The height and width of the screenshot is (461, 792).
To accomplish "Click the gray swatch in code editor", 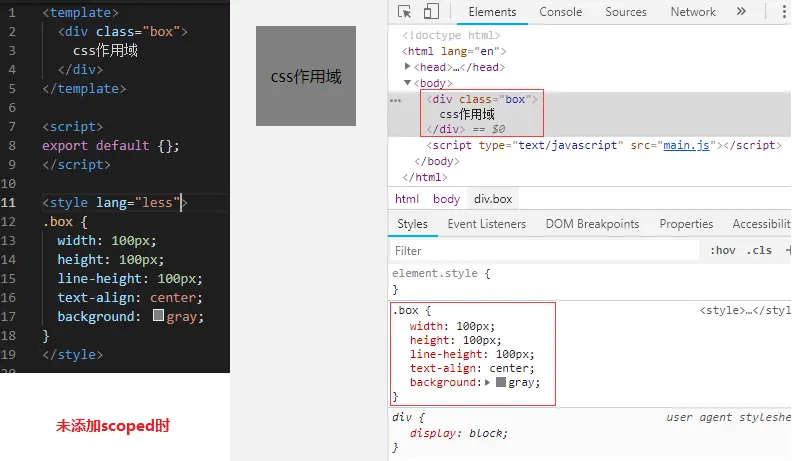I will 158,315.
